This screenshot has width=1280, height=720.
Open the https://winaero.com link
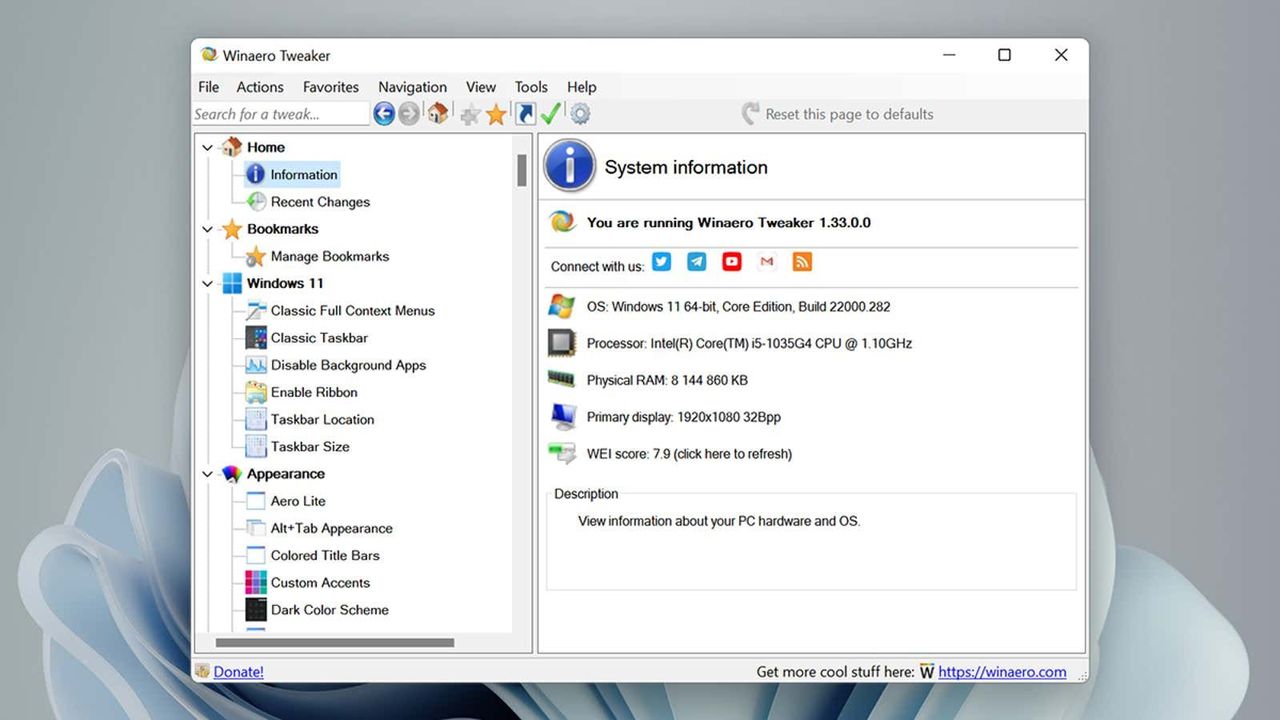click(1002, 672)
